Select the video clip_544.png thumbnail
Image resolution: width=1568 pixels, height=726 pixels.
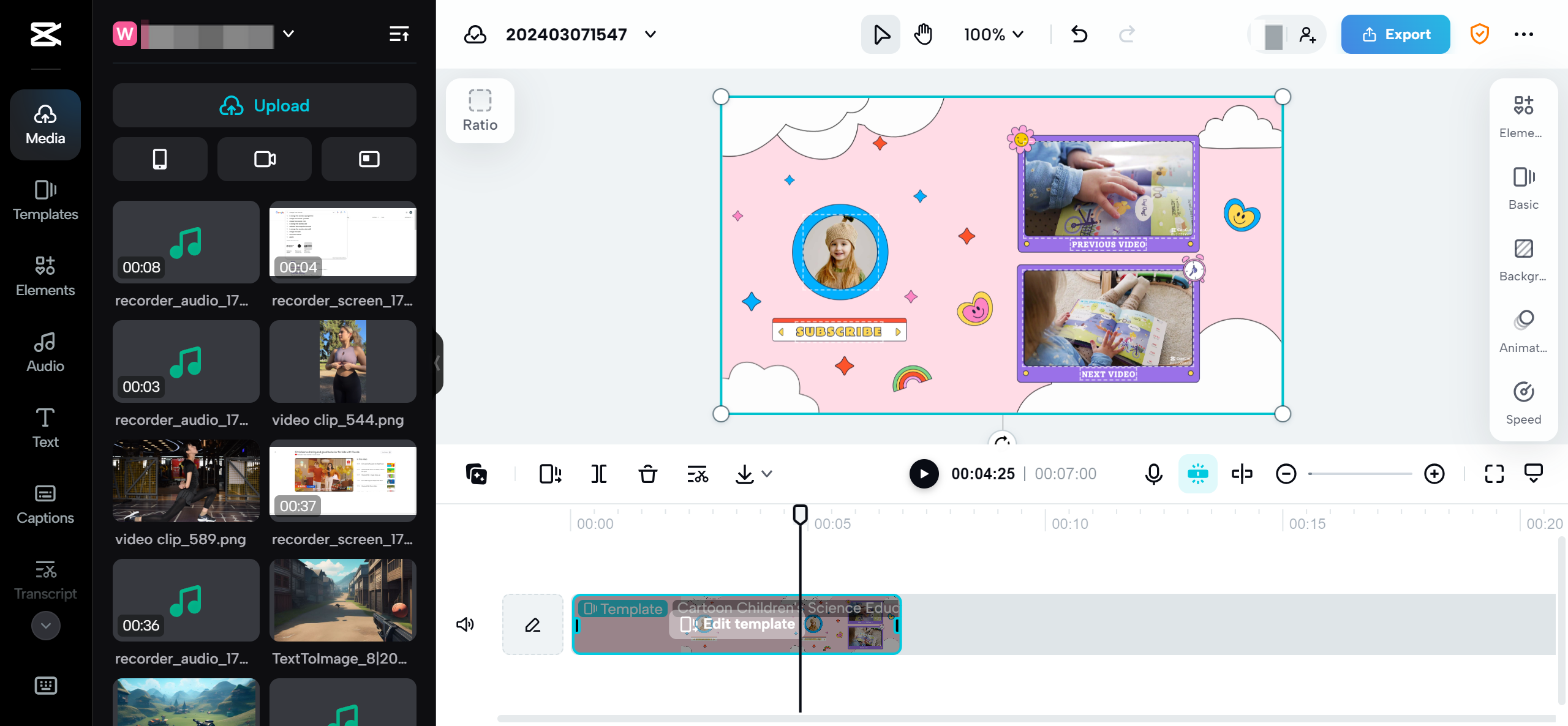coord(342,361)
